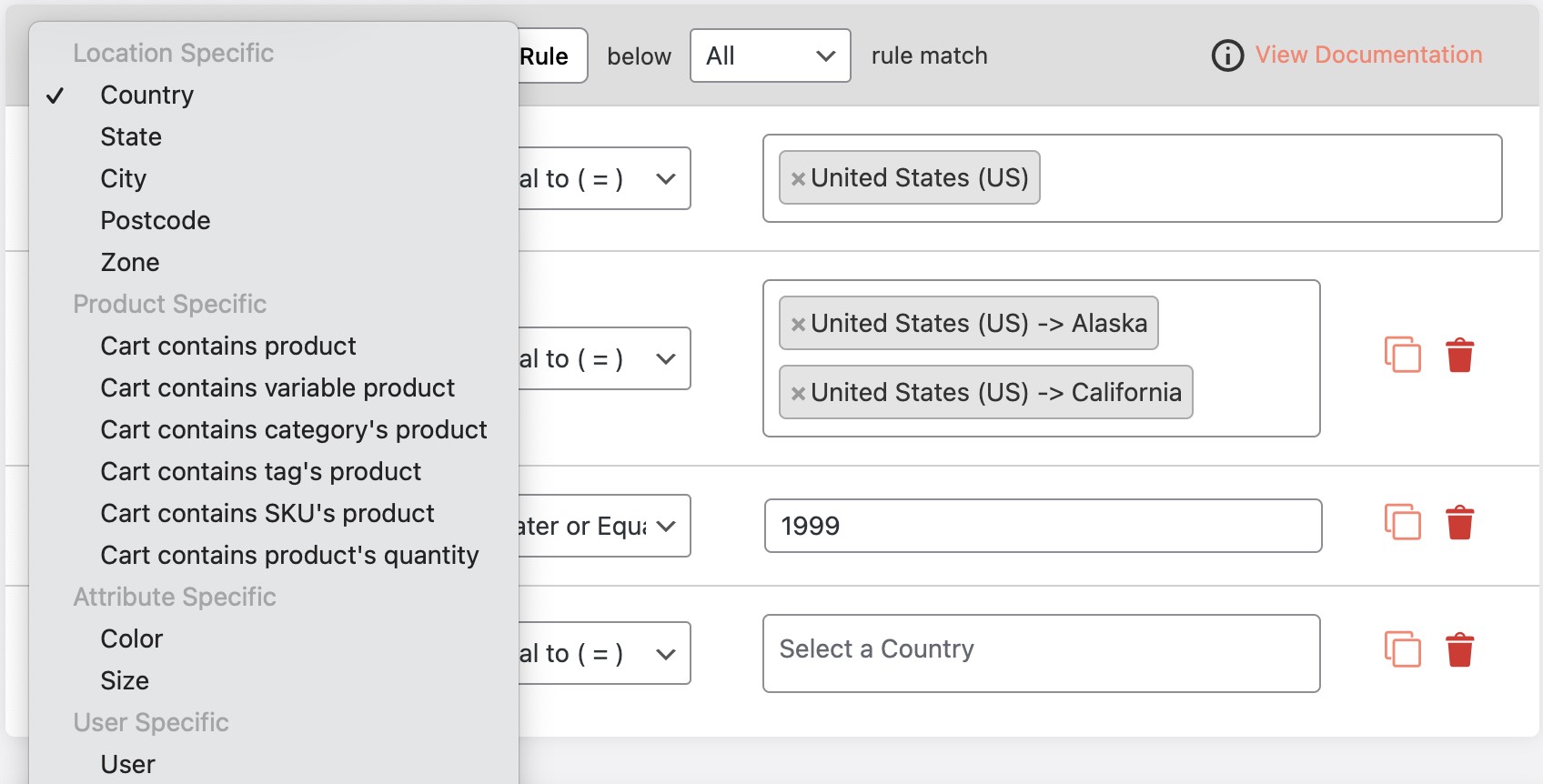Choose Cart contains SKU's product option
Viewport: 1543px width, 784px height.
click(x=267, y=513)
